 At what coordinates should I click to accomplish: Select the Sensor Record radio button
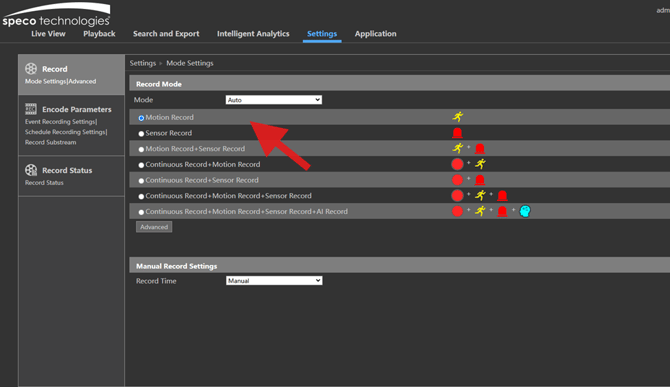(x=141, y=134)
